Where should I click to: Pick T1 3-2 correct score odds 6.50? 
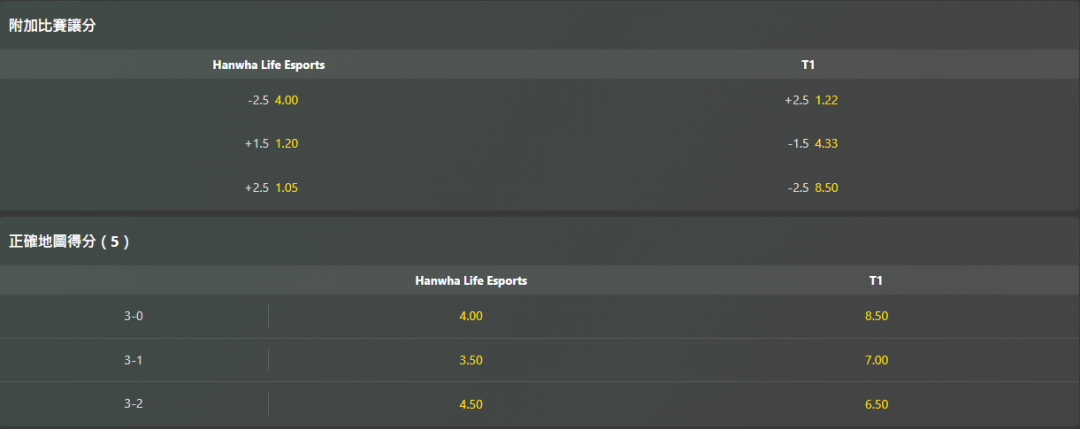pos(876,404)
